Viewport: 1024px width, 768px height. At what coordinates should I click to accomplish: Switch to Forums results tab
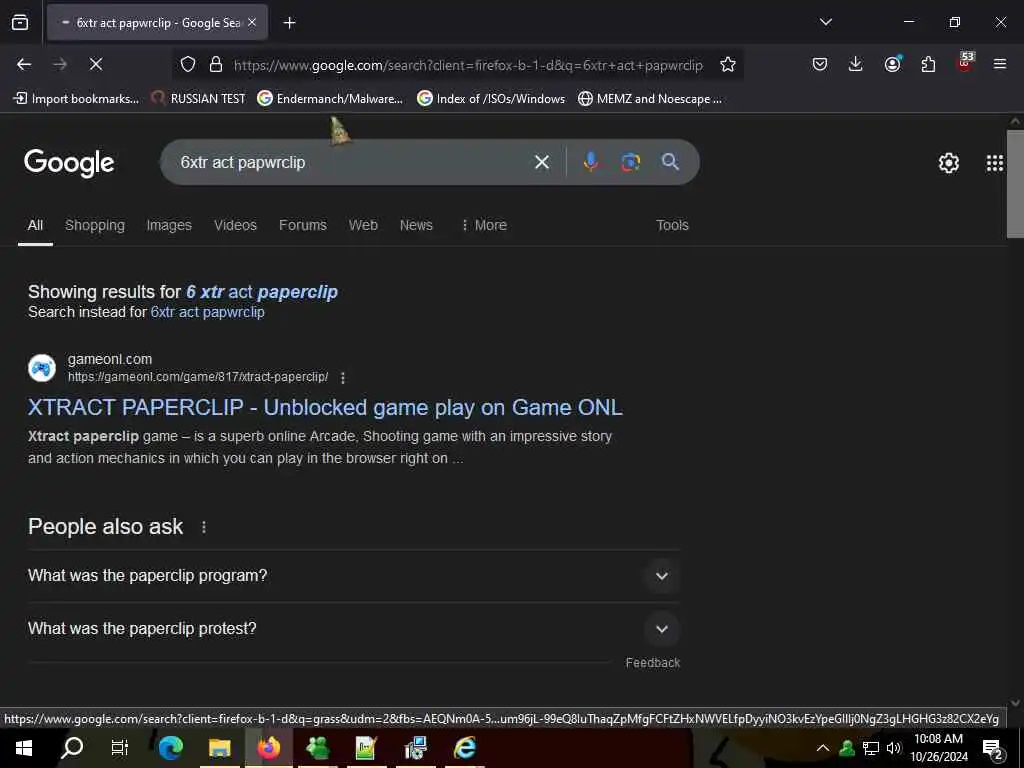(x=303, y=225)
